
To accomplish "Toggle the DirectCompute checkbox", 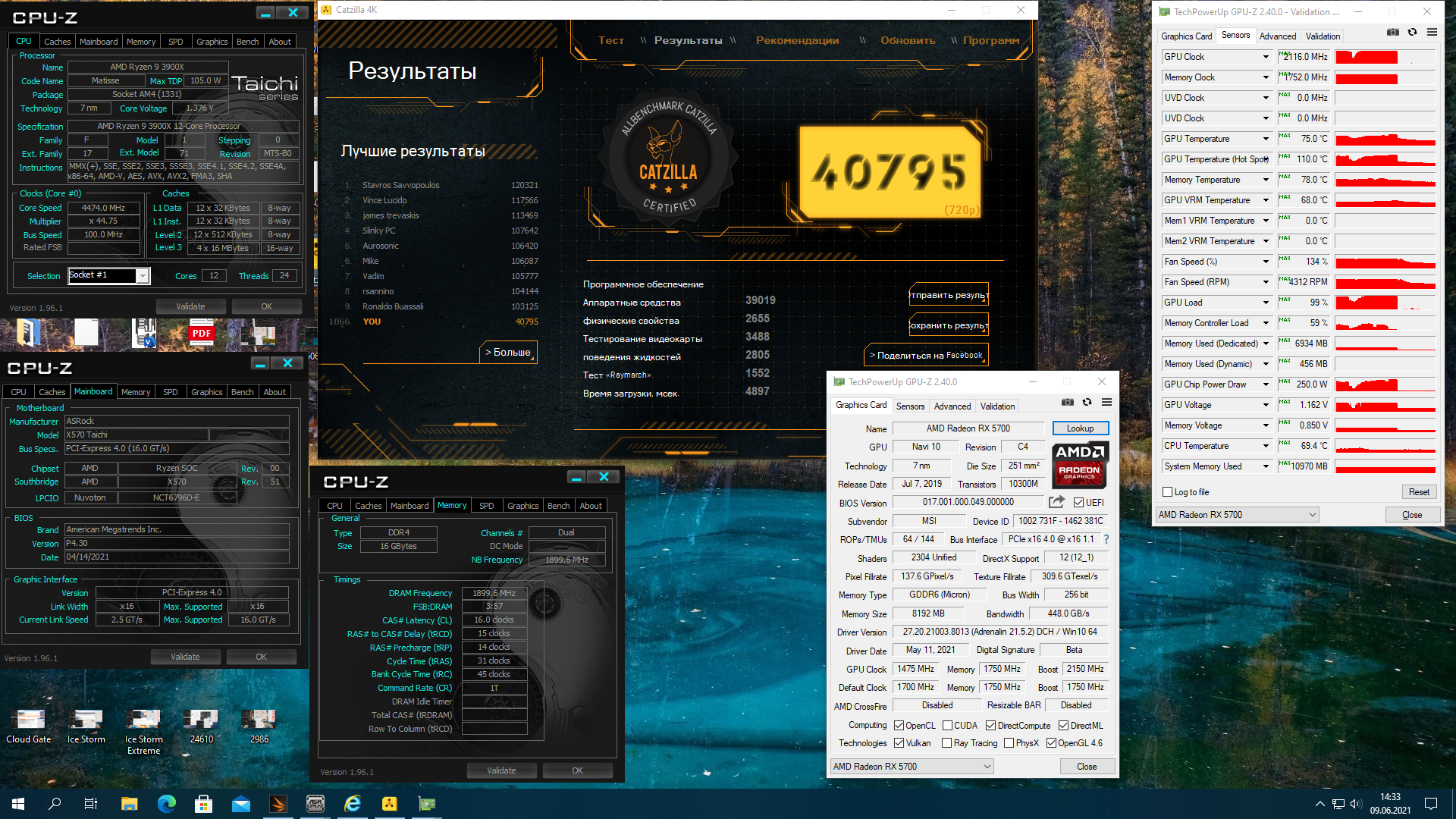I will click(x=991, y=726).
